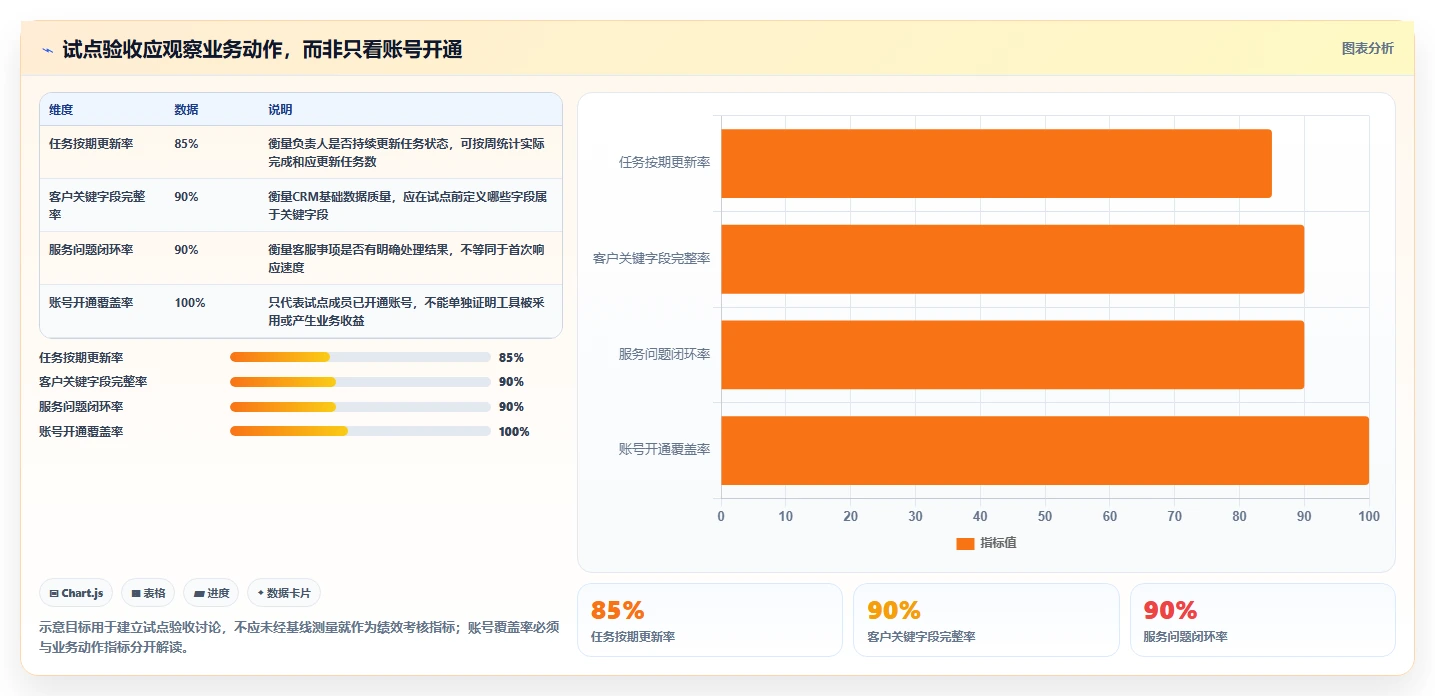
Task: Select the Chart.js tag chip
Action: pos(76,593)
